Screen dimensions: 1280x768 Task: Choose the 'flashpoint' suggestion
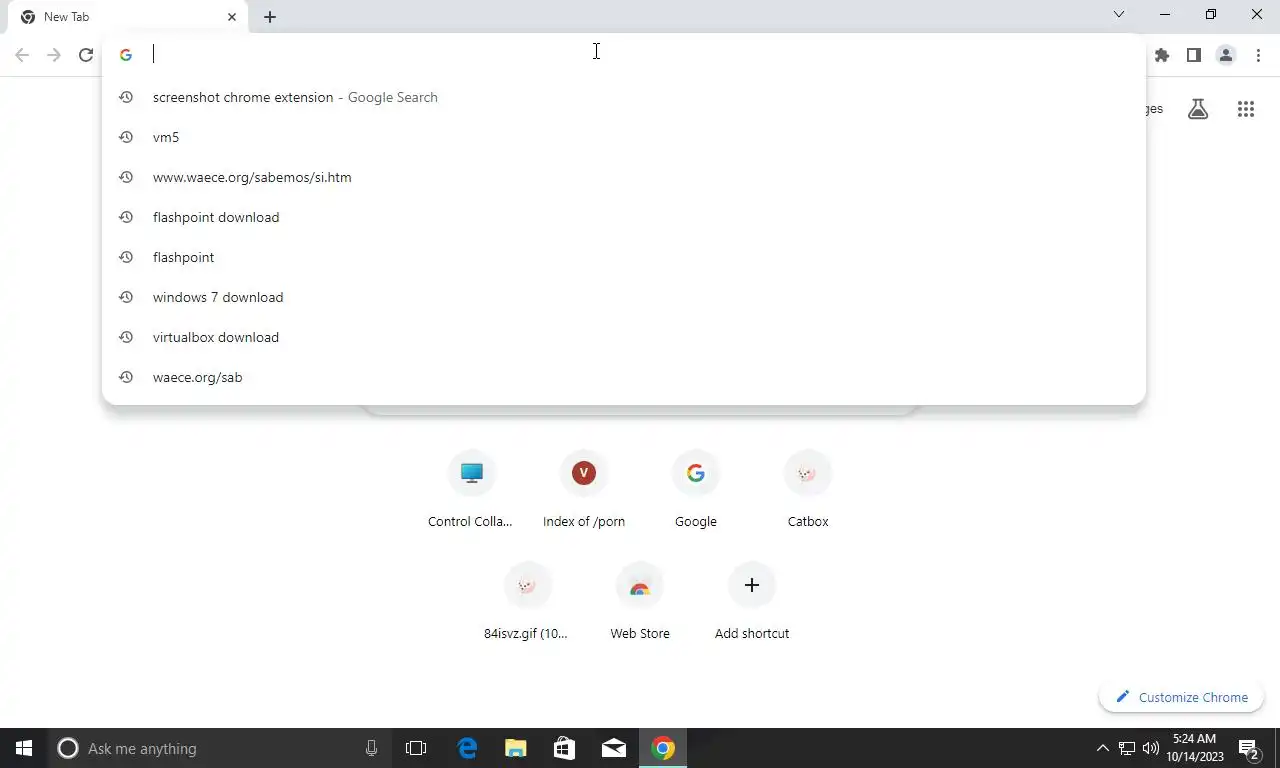click(x=624, y=257)
